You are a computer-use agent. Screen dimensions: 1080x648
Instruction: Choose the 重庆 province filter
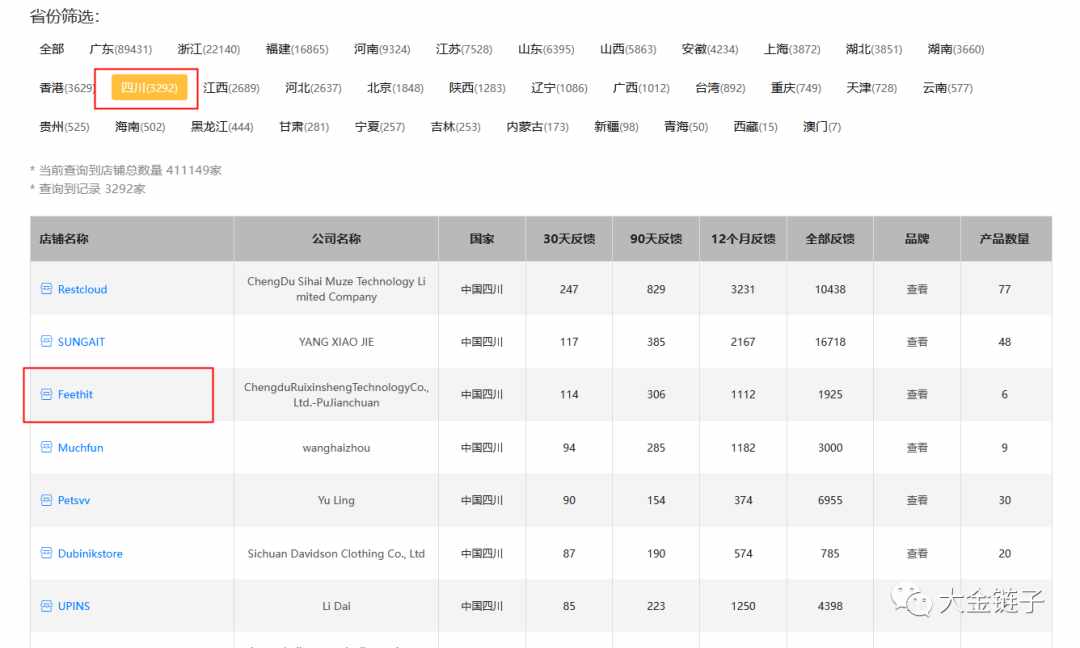pyautogui.click(x=795, y=88)
